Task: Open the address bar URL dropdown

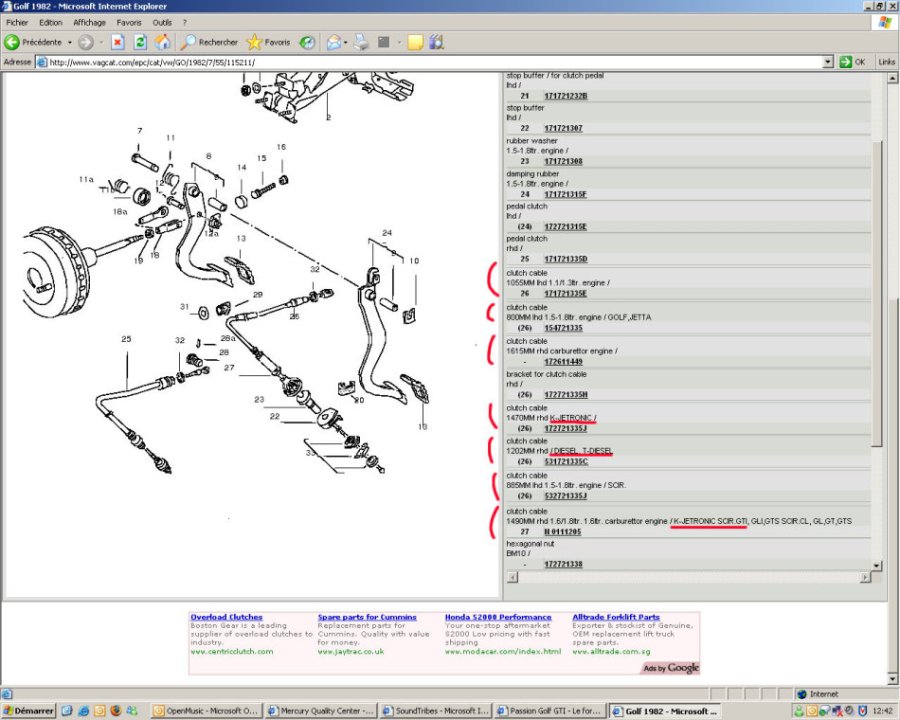Action: click(x=828, y=62)
